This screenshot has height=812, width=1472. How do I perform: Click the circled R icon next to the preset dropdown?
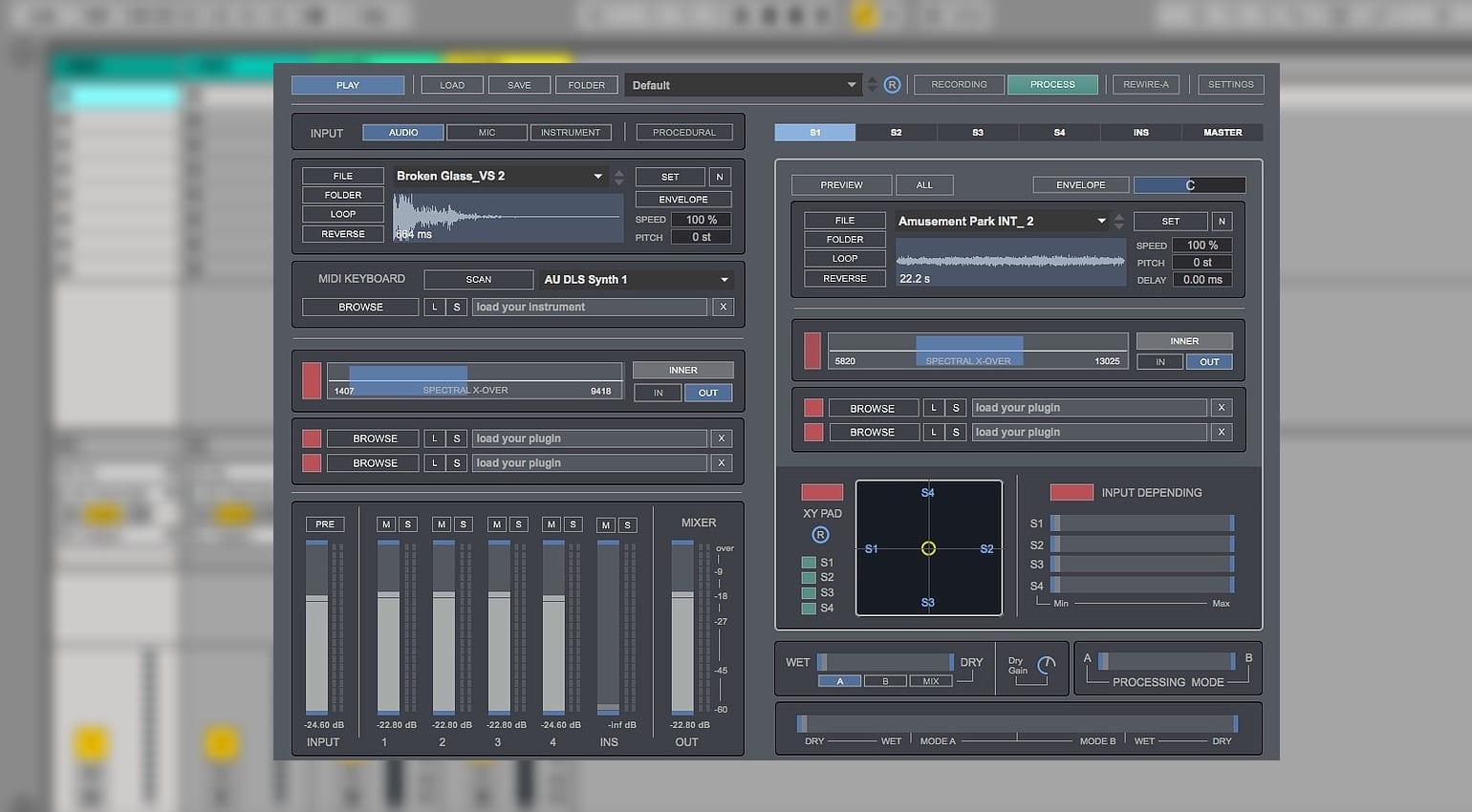[x=892, y=85]
